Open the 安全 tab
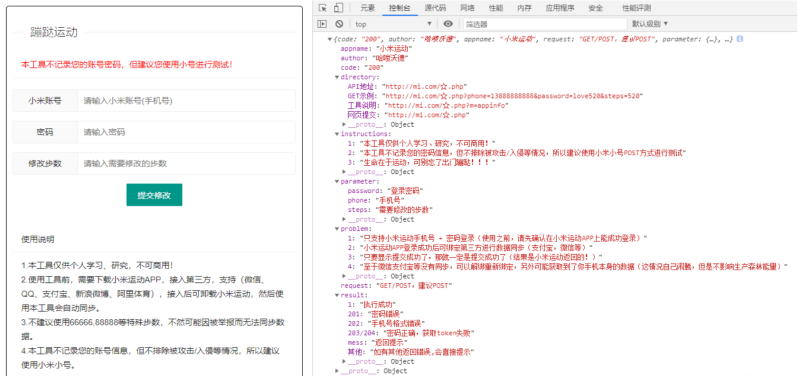Screen dimensions: 800x376 [595, 8]
